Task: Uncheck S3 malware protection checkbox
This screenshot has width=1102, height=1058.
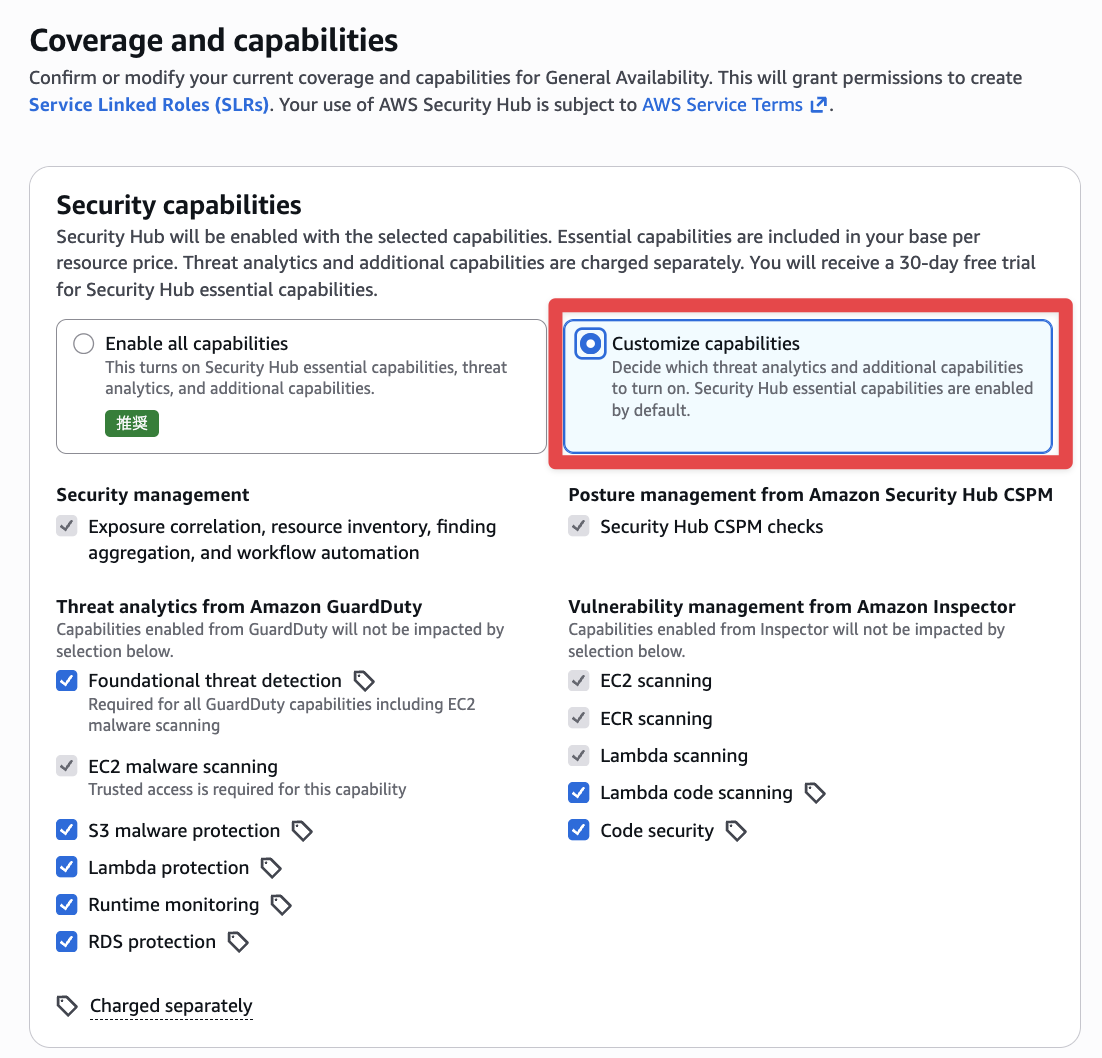Action: 67,831
